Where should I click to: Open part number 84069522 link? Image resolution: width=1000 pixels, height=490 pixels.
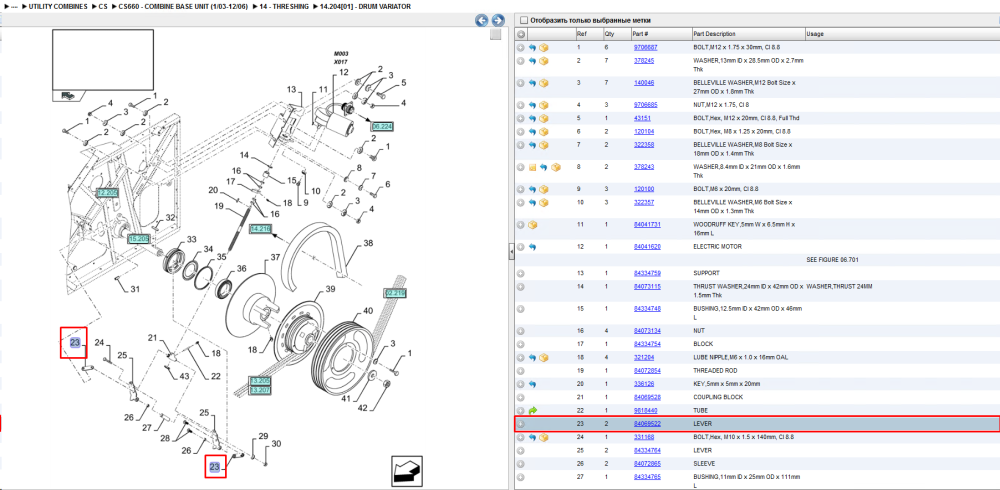pyautogui.click(x=647, y=424)
